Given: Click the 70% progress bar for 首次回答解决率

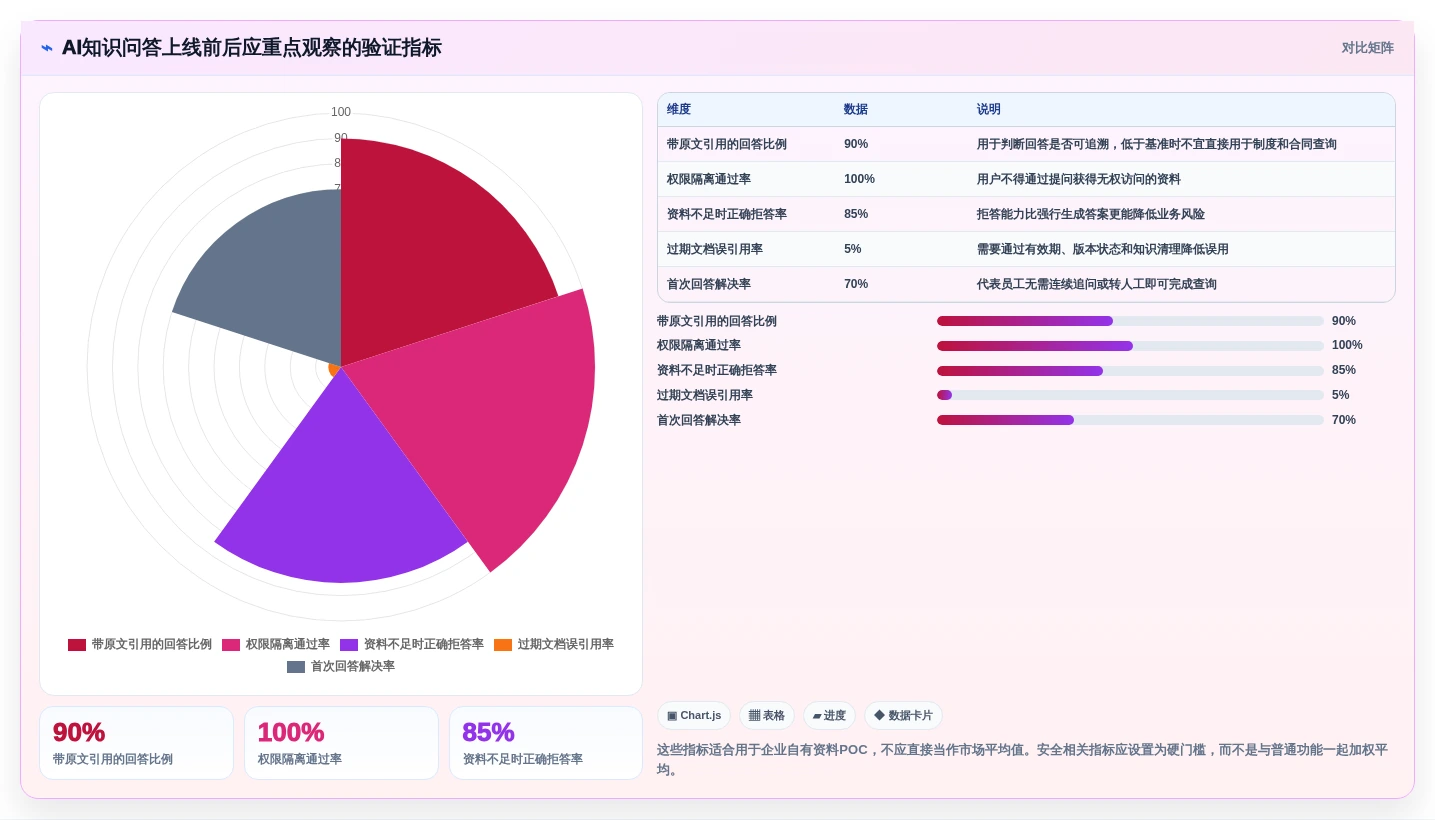Looking at the screenshot, I should (1130, 420).
